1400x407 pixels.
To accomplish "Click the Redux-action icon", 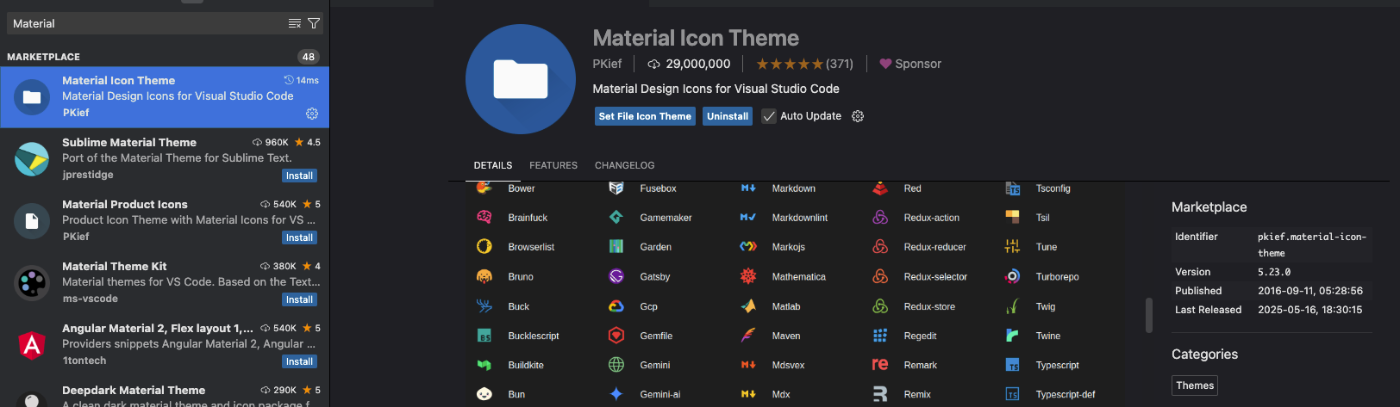I will 880,217.
